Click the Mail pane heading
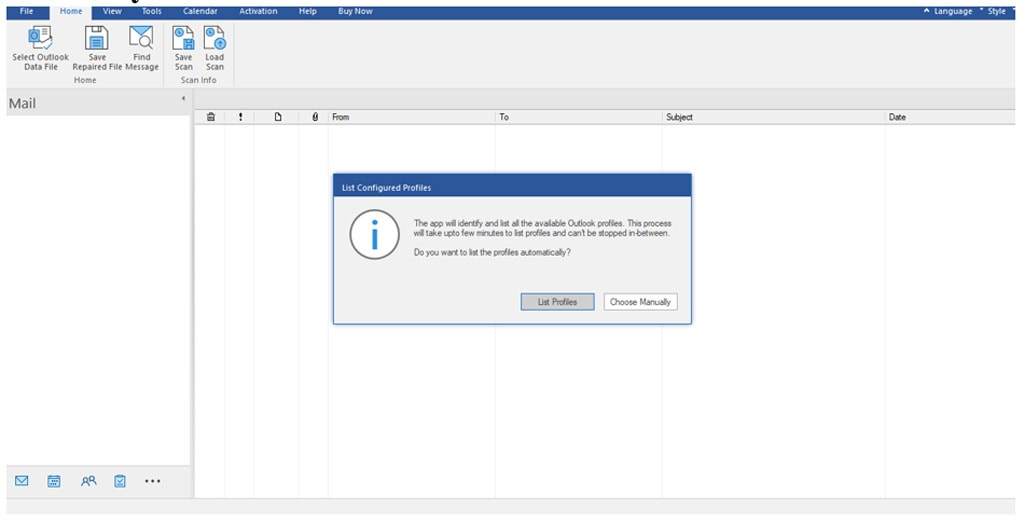The height and width of the screenshot is (522, 1024). (x=22, y=103)
